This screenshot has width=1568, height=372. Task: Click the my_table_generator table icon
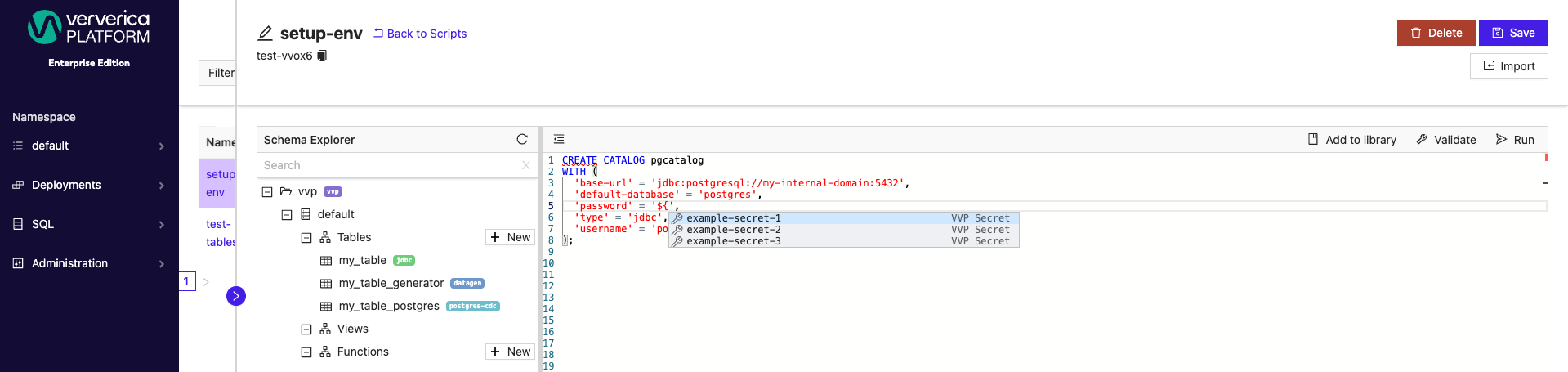click(x=326, y=284)
